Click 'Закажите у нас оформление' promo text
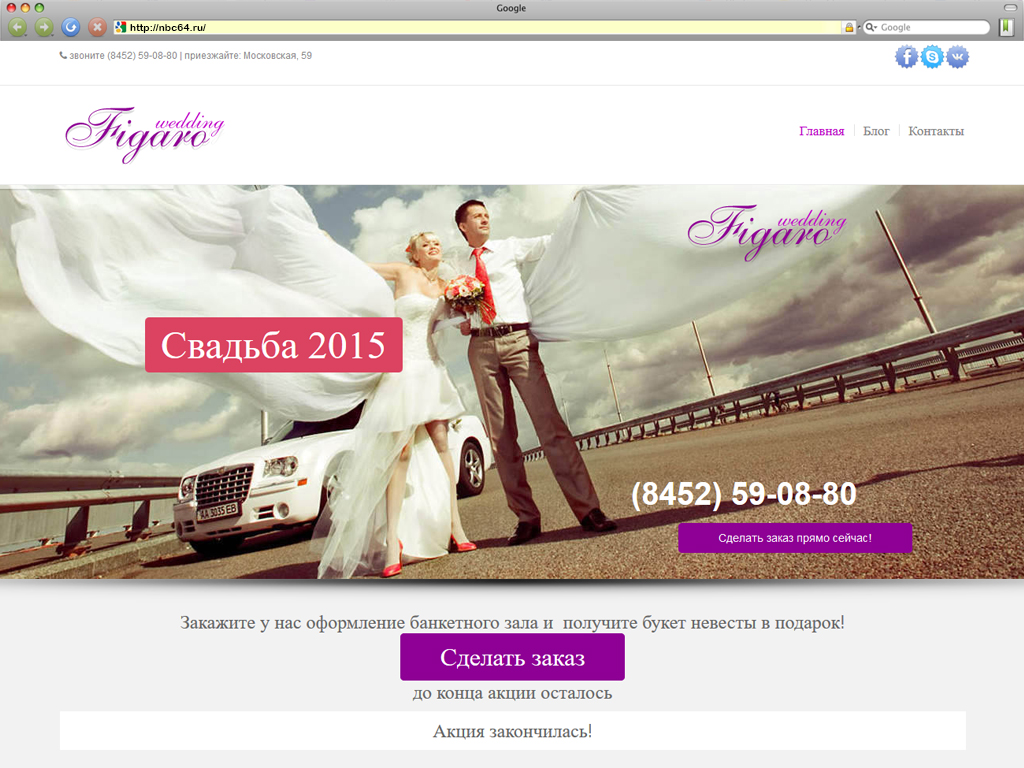Screen dimensions: 1024x768 pos(512,622)
